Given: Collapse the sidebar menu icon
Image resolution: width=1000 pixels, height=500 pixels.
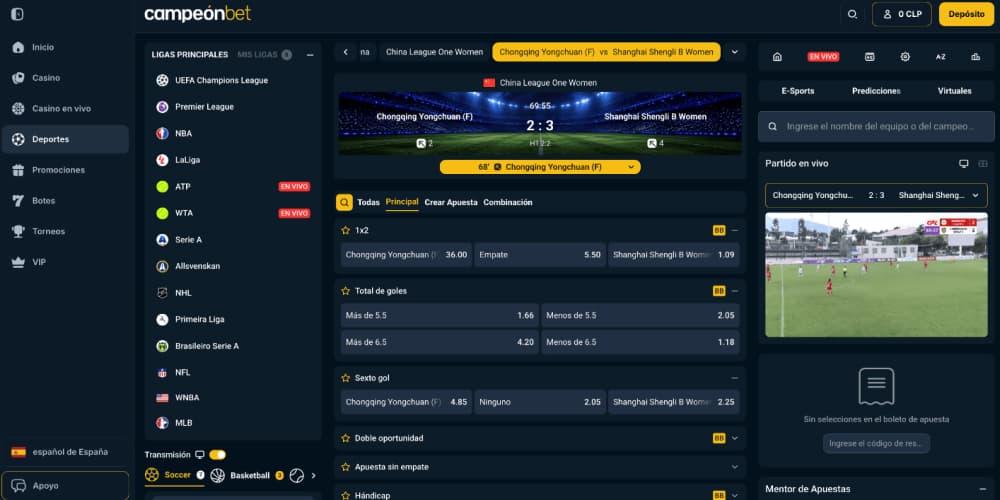Looking at the screenshot, I should (x=17, y=14).
